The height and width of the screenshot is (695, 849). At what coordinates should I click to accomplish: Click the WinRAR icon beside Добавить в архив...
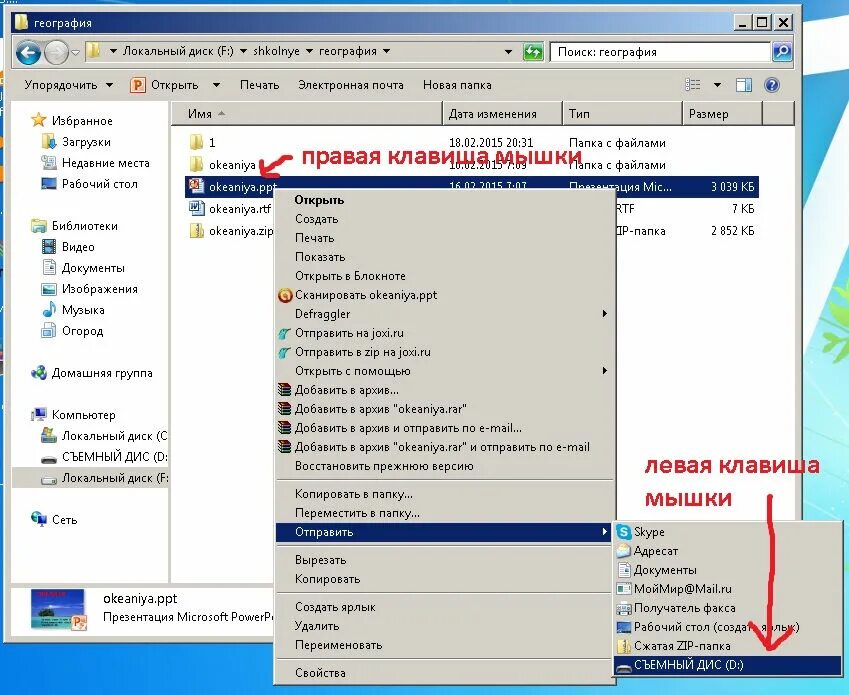coord(284,390)
